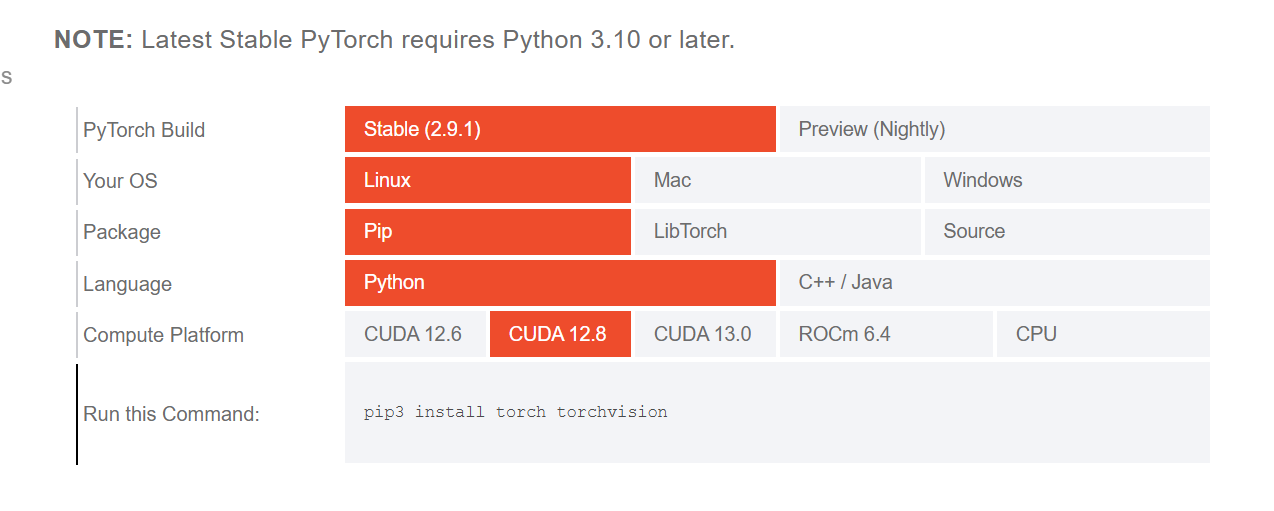Click the Run this Command label
The width and height of the screenshot is (1274, 511).
coord(171,414)
